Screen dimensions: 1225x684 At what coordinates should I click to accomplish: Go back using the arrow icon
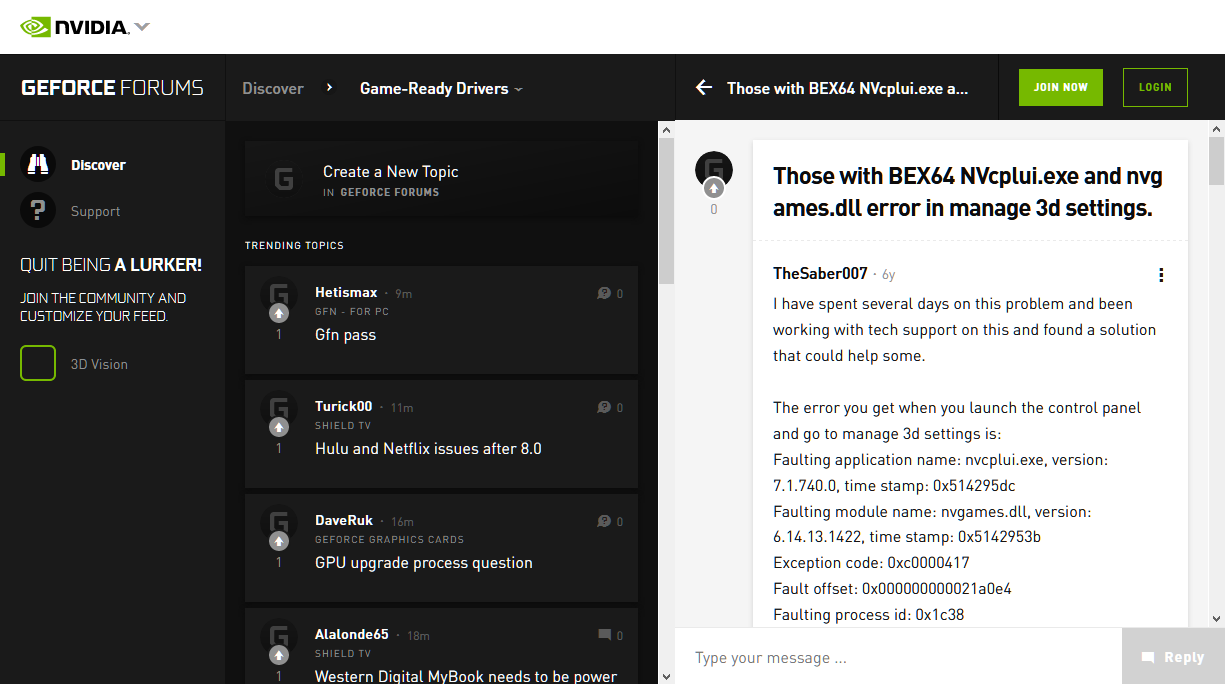pos(704,88)
